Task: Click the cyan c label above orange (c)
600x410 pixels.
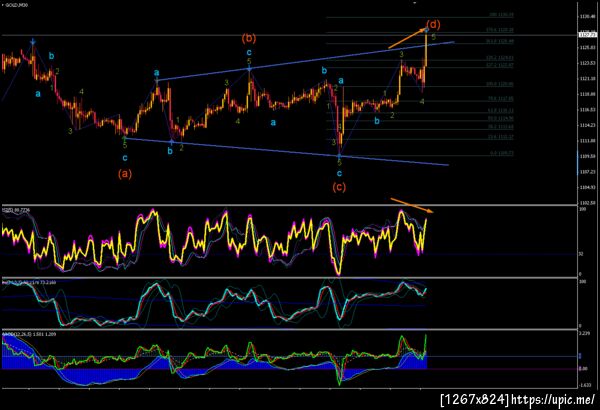Action: click(339, 173)
